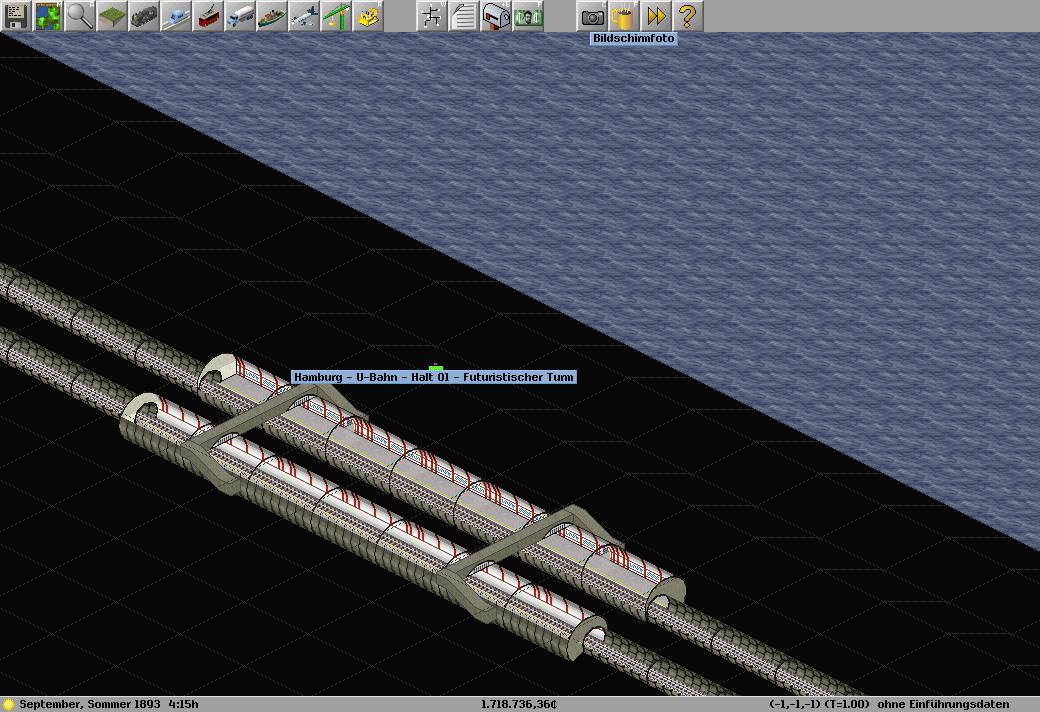Open the ship and harbor tools
This screenshot has width=1040, height=712.
272,16
